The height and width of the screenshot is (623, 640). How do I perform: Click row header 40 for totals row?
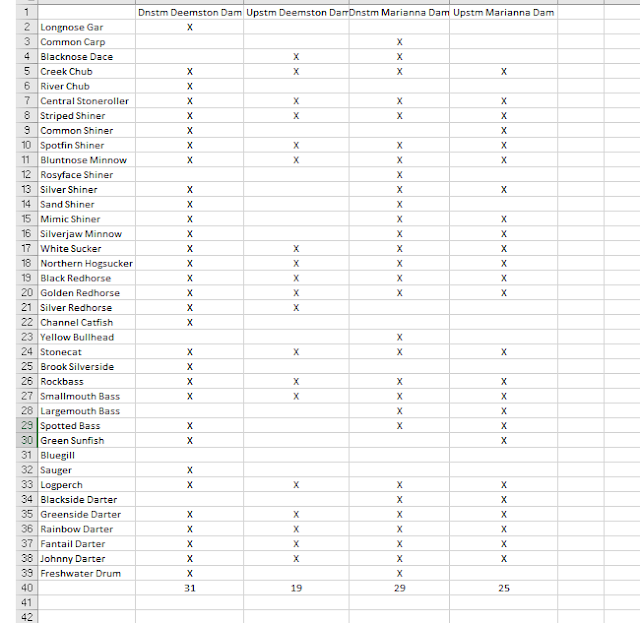[27, 588]
